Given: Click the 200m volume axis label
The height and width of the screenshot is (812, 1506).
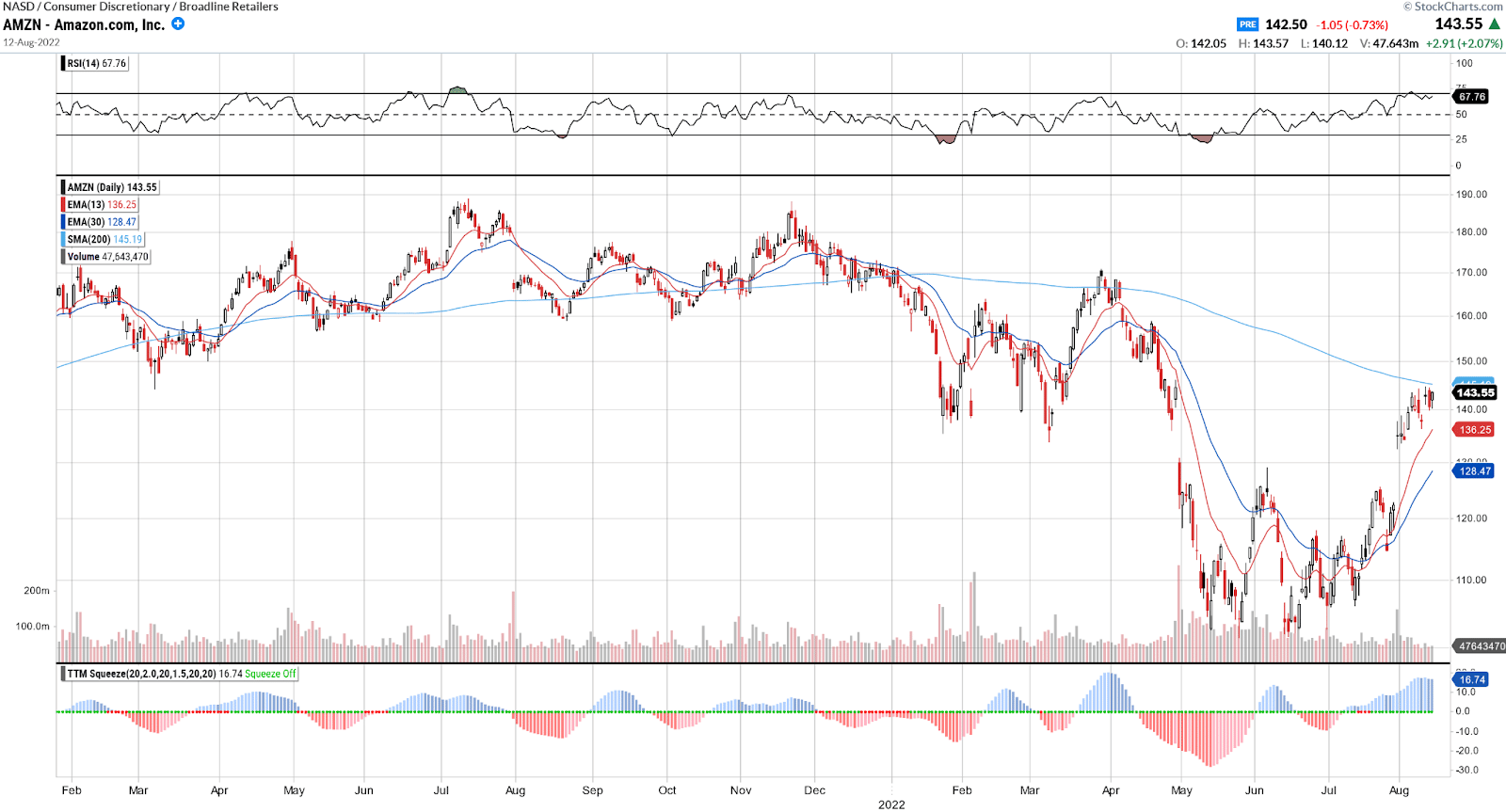Looking at the screenshot, I should [x=37, y=591].
